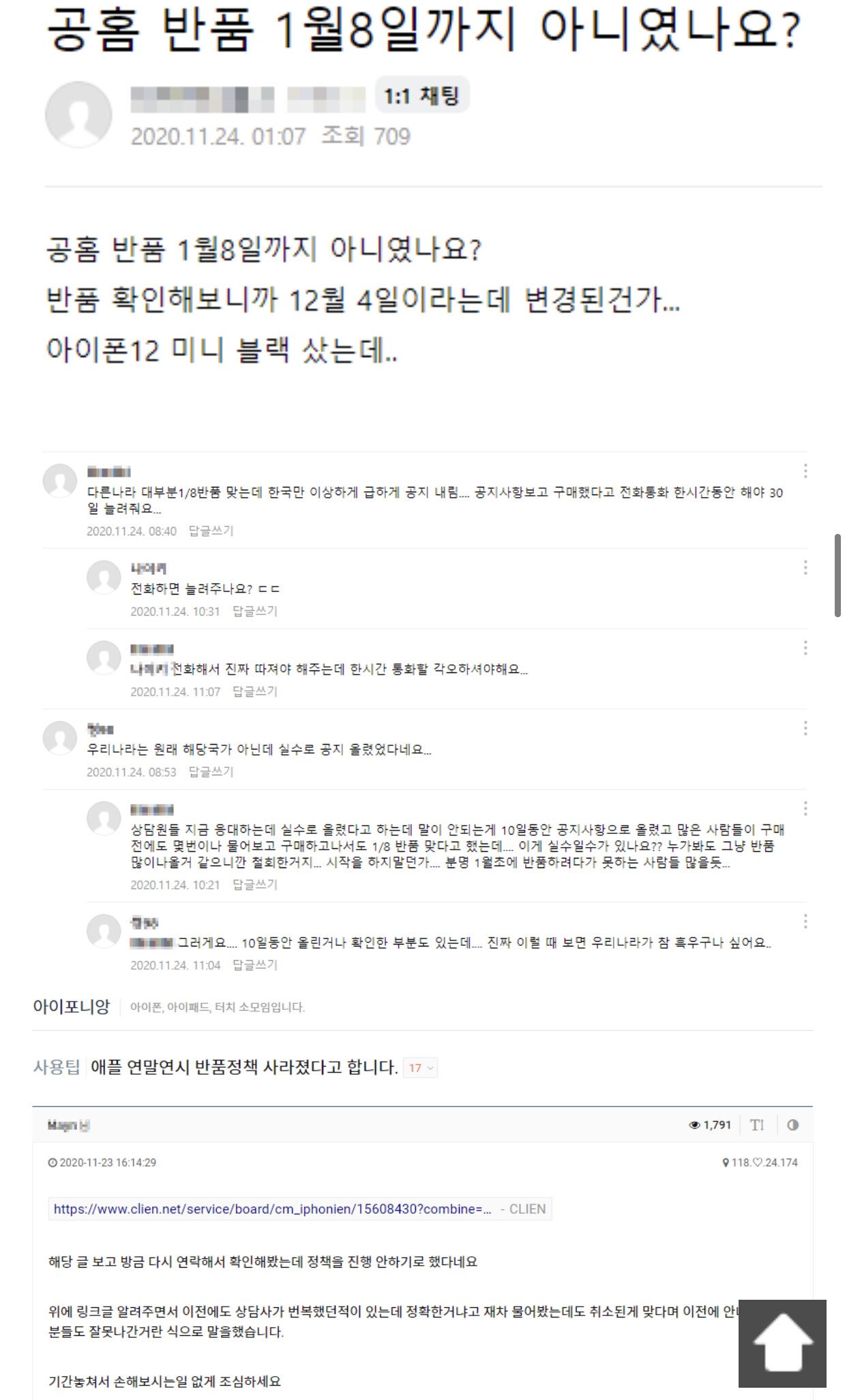
Task: Open three-dot menu on the 11:07 reply
Action: point(805,649)
